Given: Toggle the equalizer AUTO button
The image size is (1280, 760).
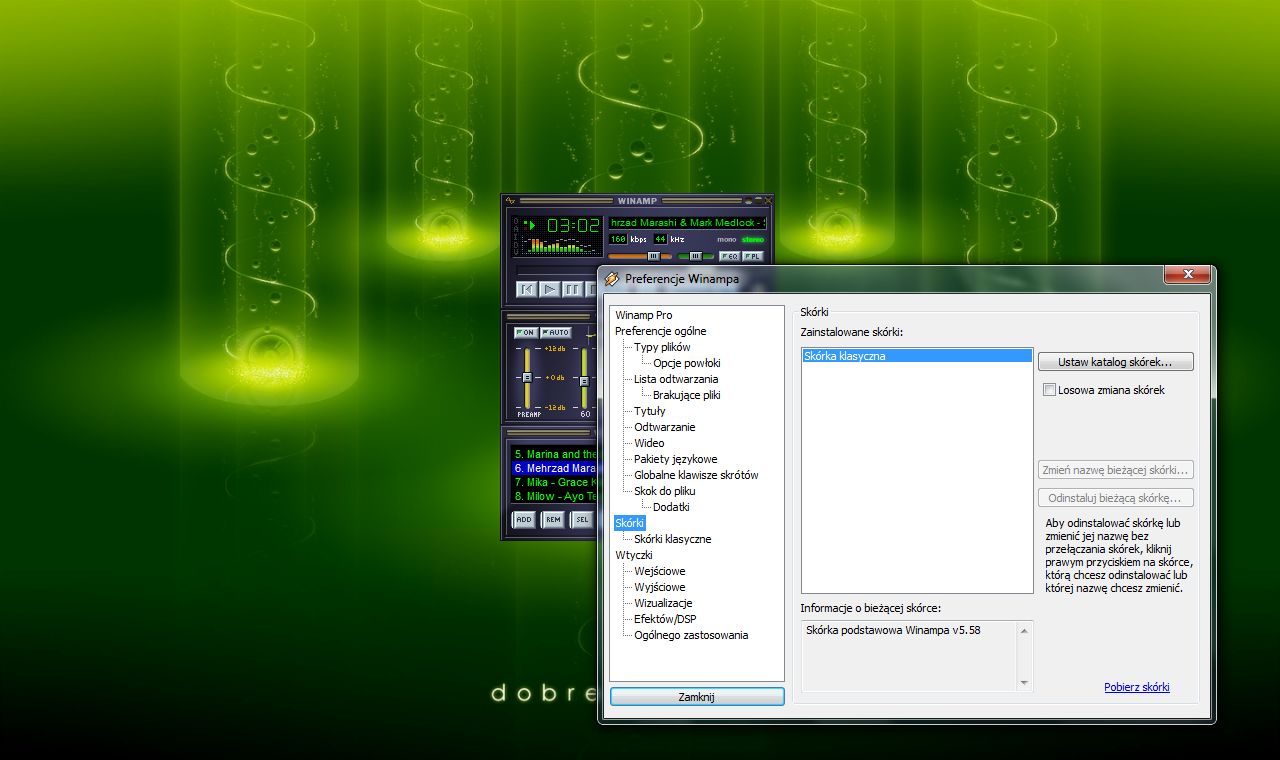Looking at the screenshot, I should (555, 332).
